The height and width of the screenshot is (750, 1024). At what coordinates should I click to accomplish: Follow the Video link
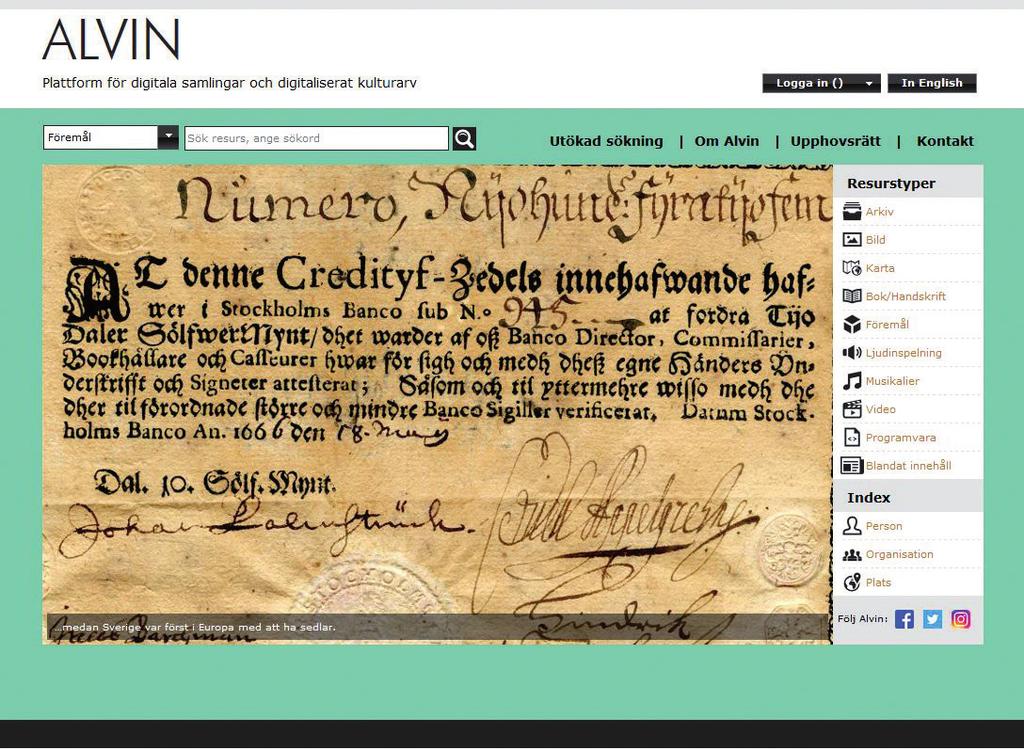[x=881, y=410]
